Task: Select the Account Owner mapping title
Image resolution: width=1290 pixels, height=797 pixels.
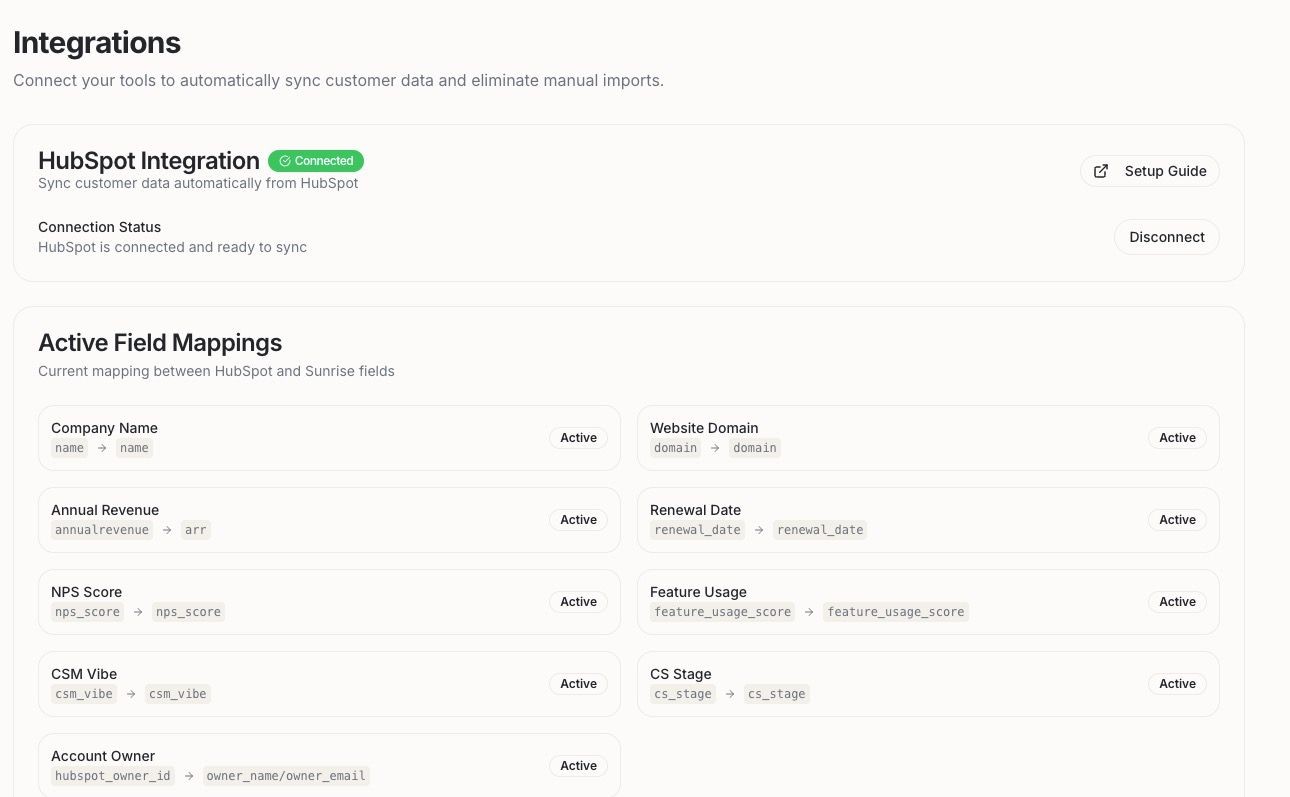Action: (103, 756)
